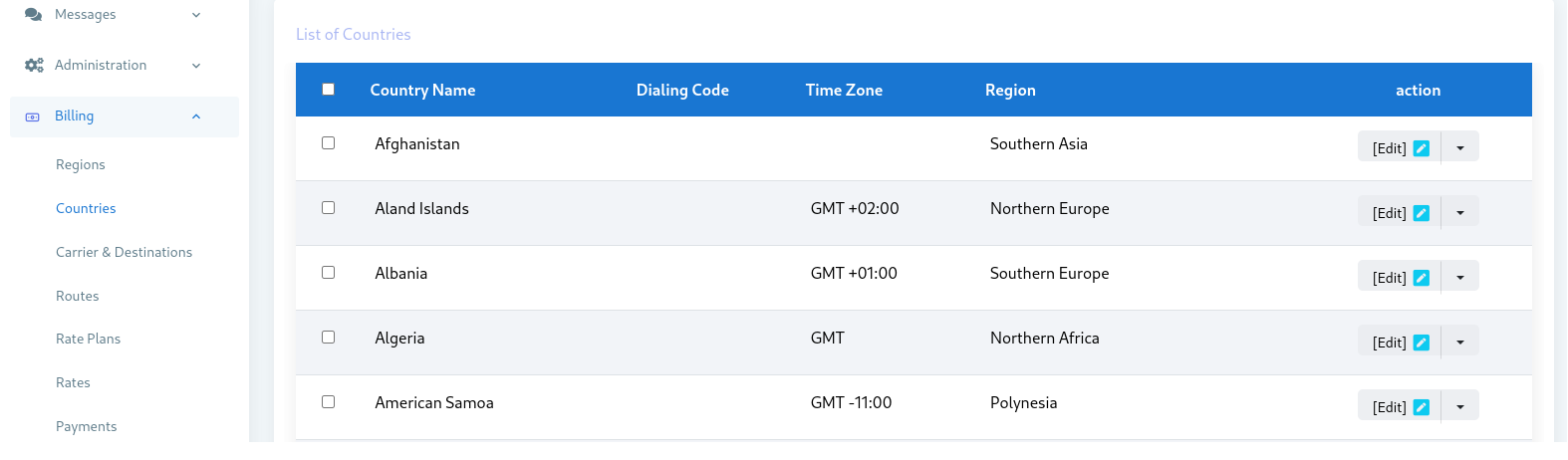Click the edit pencil icon for Aland Islands
The image size is (1568, 460).
(1422, 213)
